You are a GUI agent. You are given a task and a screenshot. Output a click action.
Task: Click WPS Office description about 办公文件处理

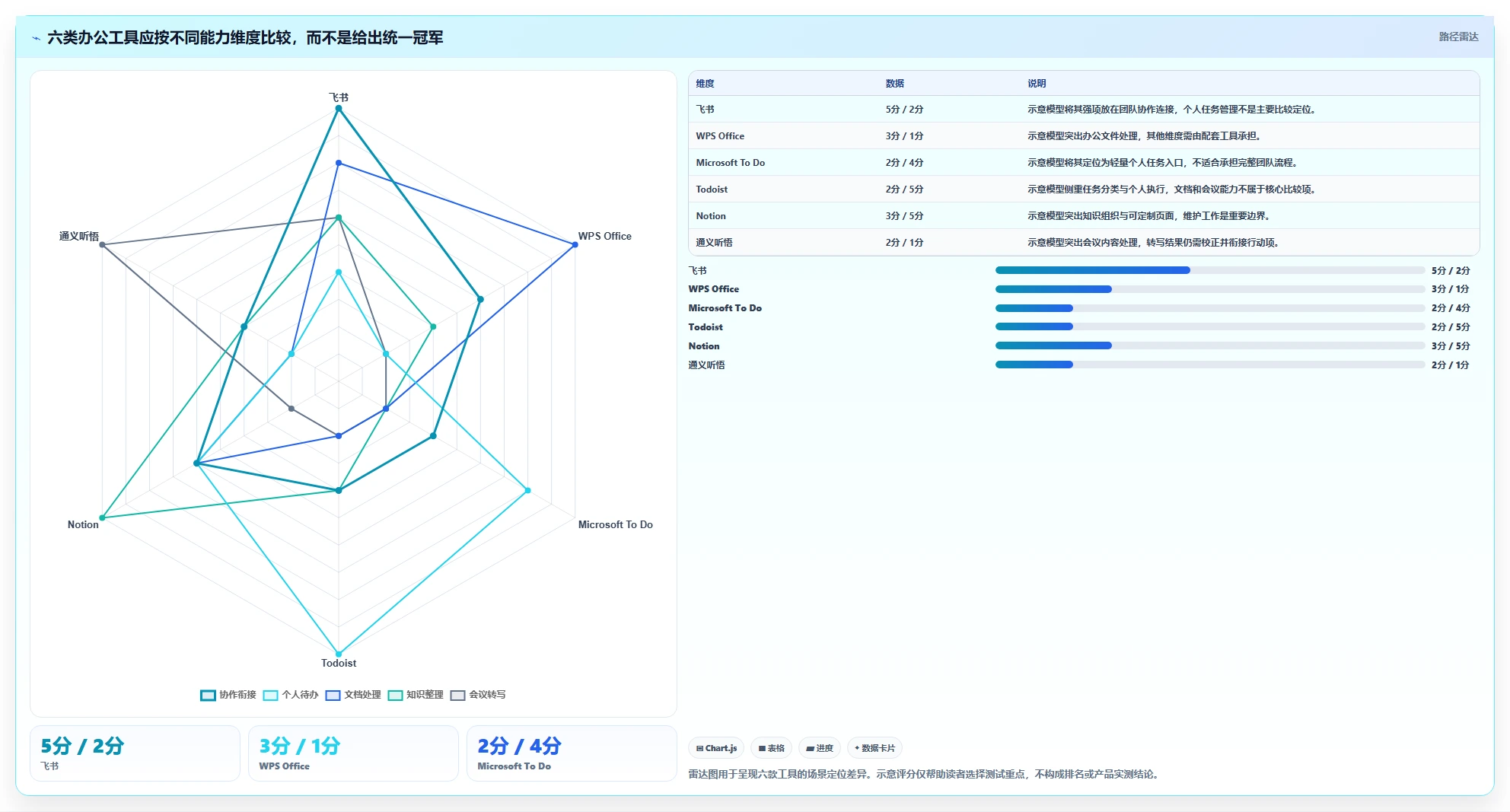[1145, 136]
